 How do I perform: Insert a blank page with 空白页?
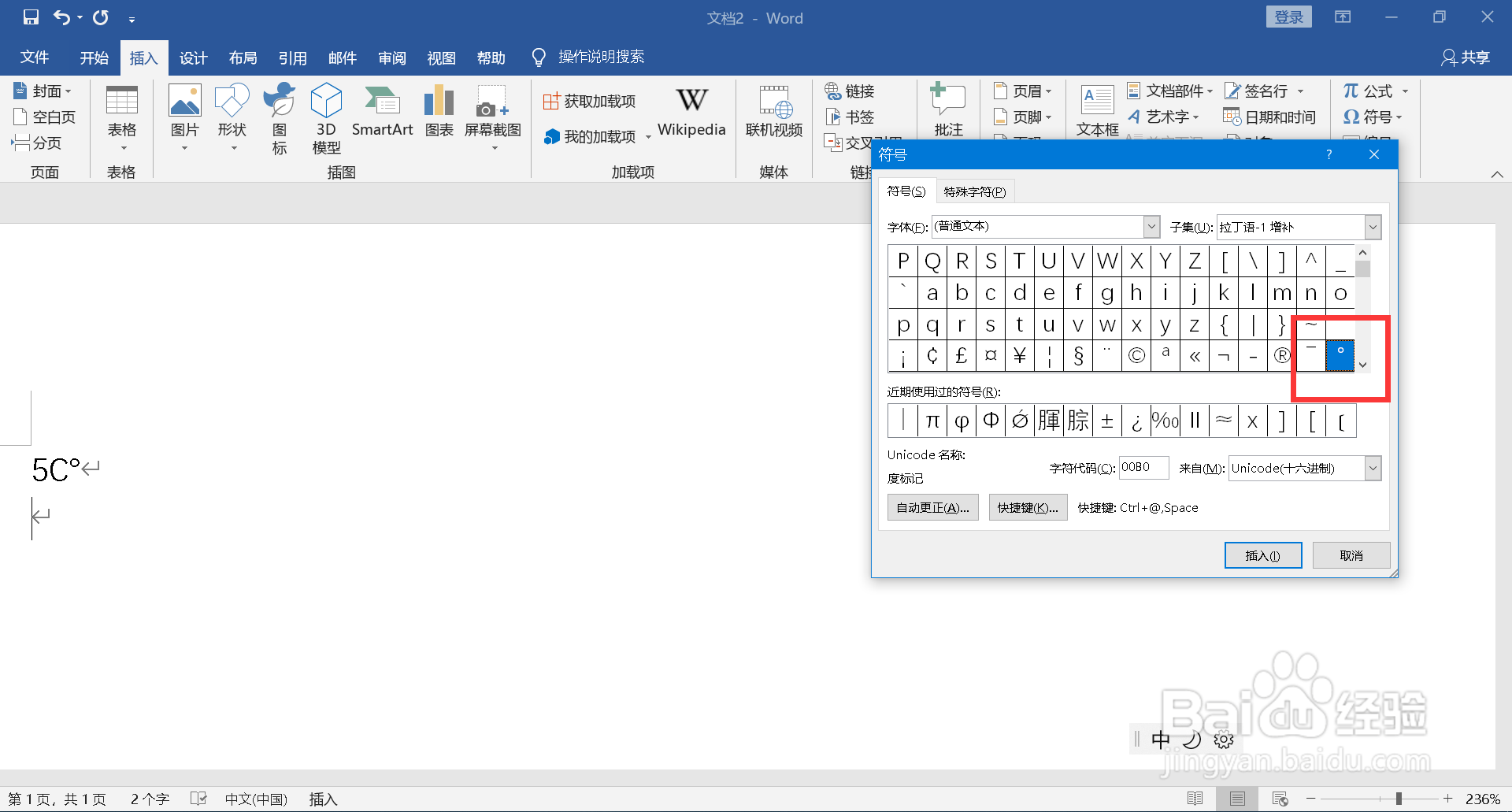[46, 117]
